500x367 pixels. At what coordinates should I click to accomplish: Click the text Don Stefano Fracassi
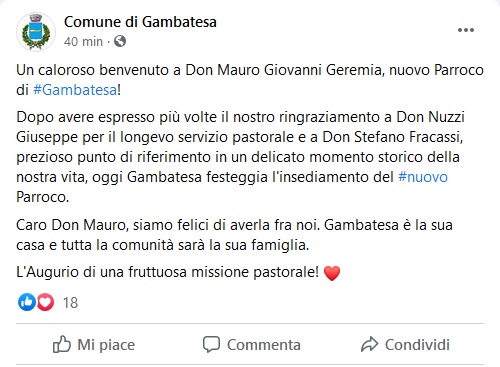[x=391, y=137]
